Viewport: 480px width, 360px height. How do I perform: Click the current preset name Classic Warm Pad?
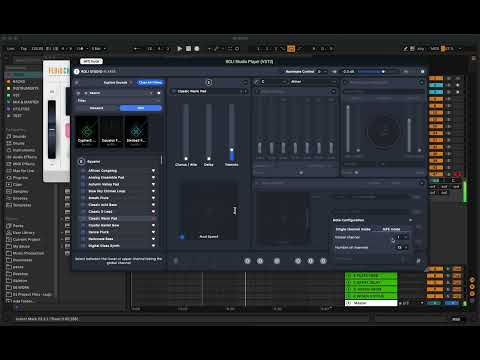point(192,91)
